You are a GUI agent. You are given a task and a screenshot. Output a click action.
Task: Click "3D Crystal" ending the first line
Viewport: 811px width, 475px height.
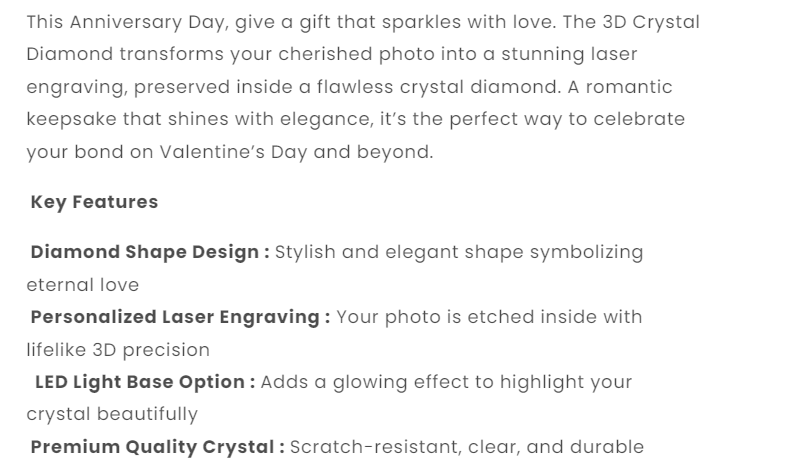[650, 22]
